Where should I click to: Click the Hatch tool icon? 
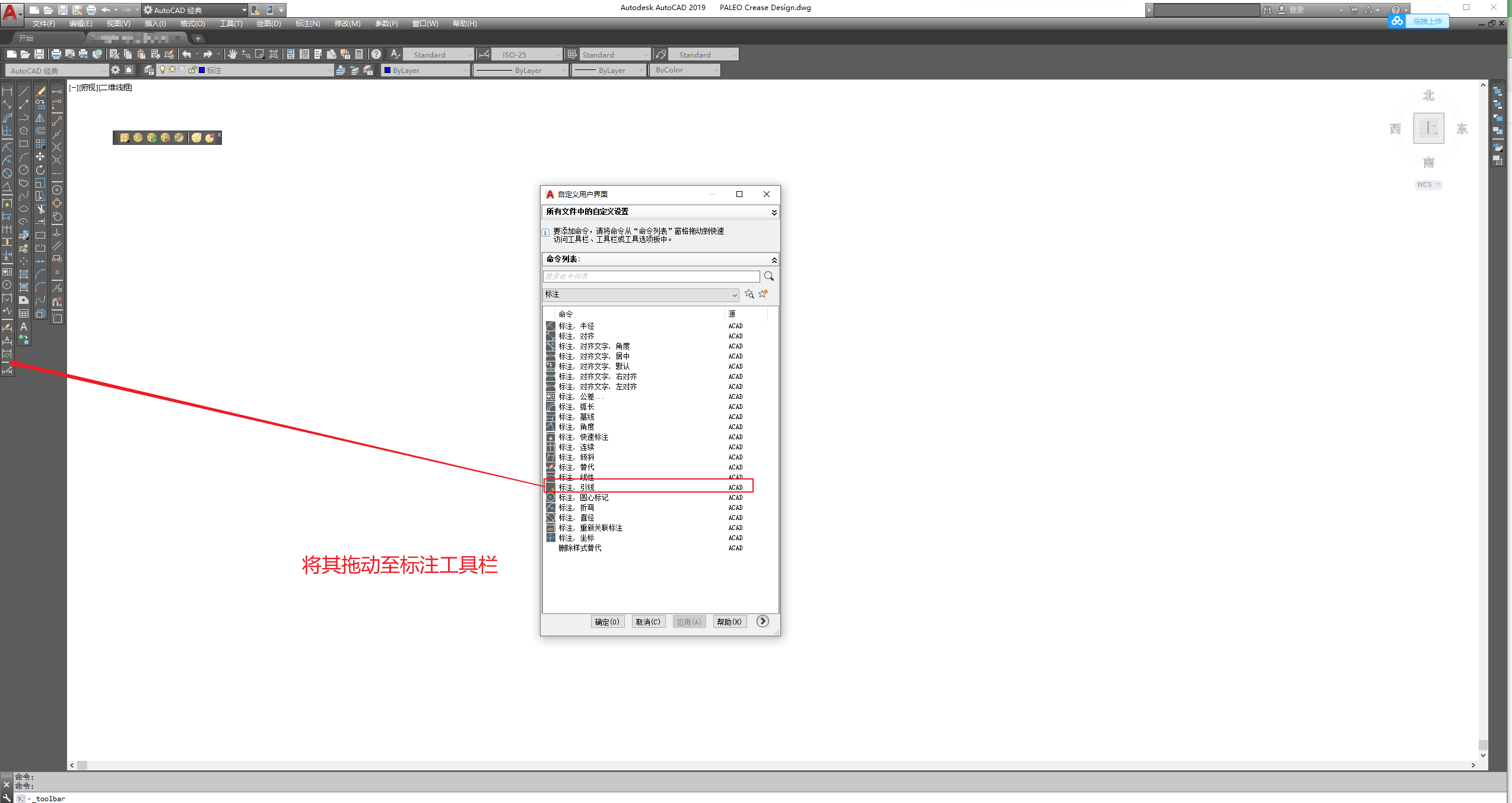coord(24,274)
